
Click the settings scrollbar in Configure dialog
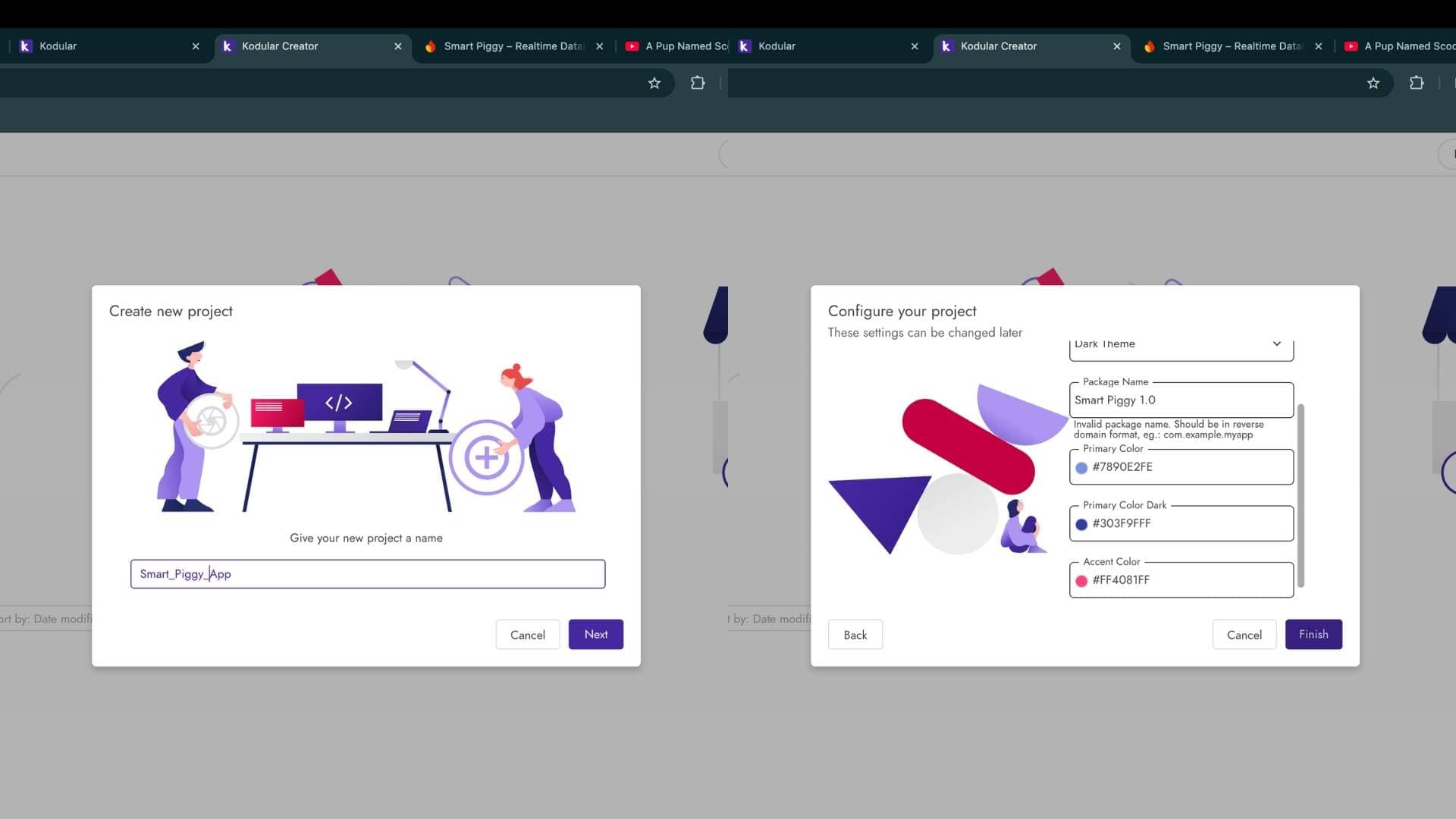(x=1301, y=496)
